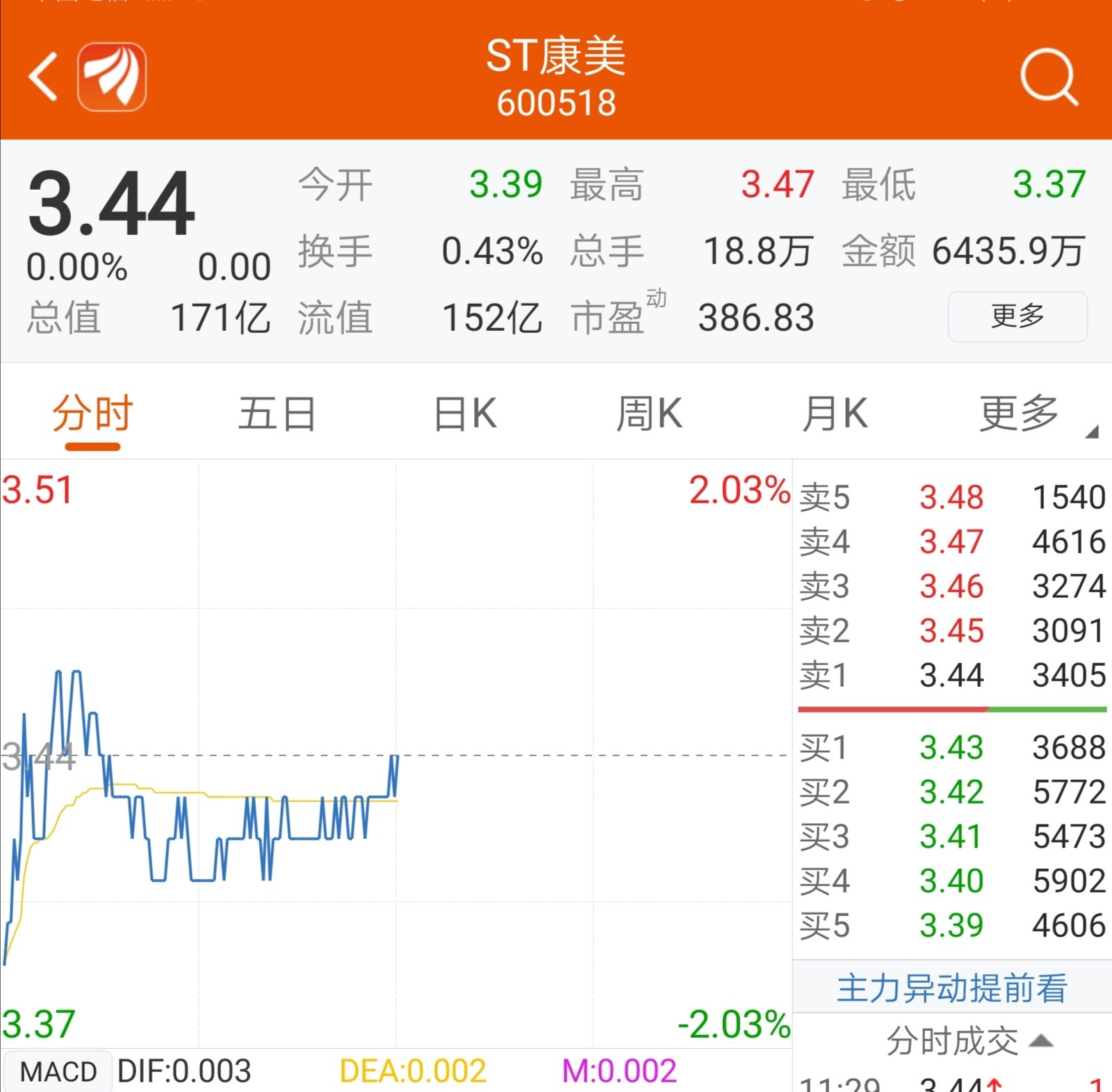
Task: Tap the red-green buy/sell ratio bar
Action: click(x=952, y=710)
